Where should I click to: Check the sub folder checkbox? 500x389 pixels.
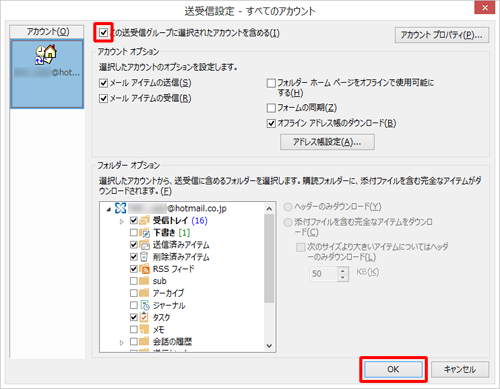click(x=134, y=281)
